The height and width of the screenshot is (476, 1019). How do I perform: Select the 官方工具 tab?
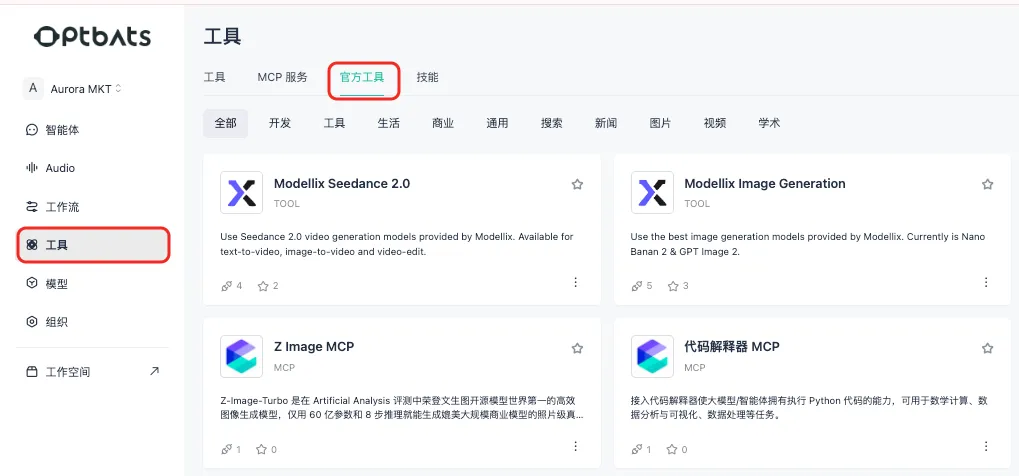[362, 77]
